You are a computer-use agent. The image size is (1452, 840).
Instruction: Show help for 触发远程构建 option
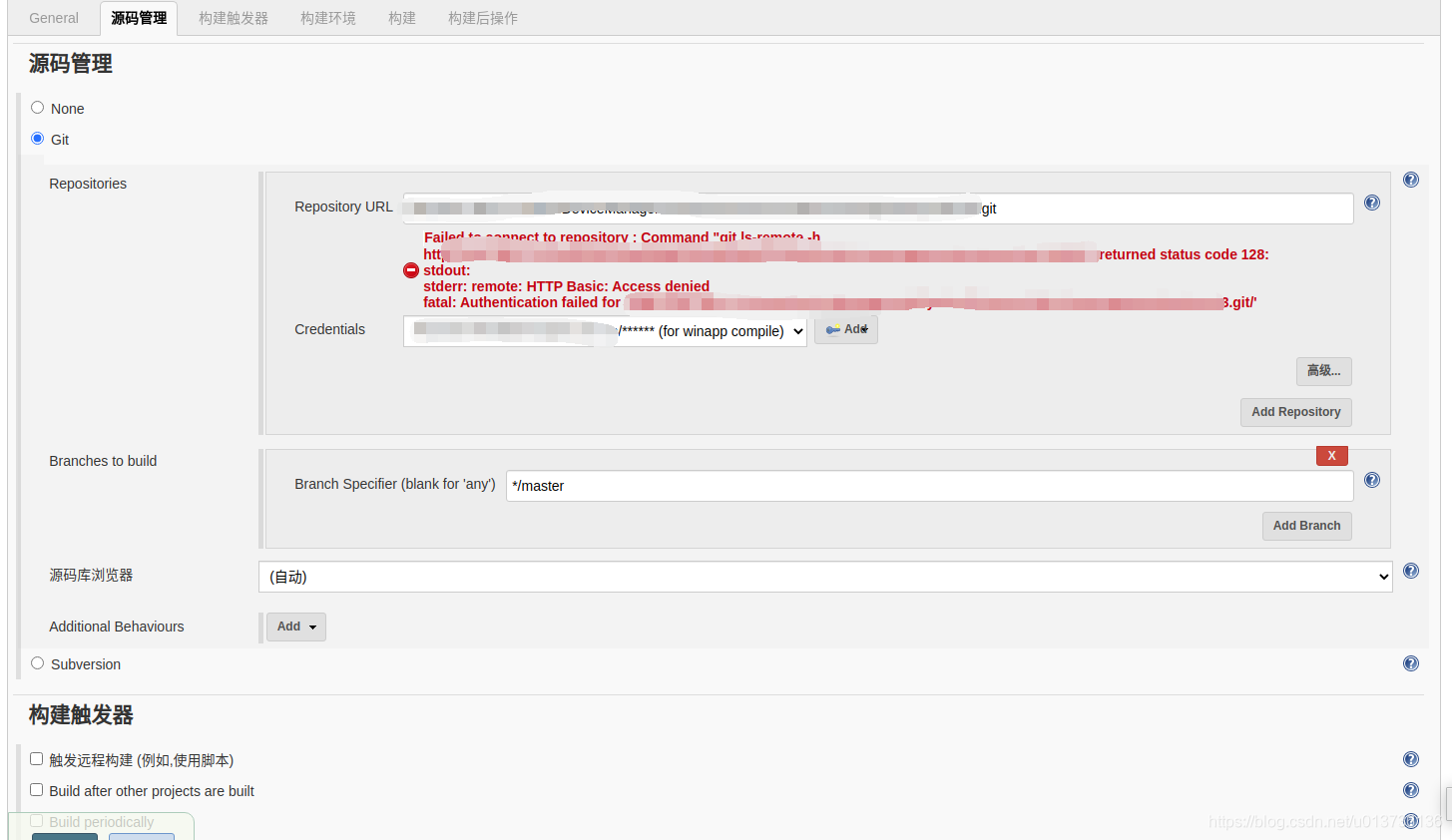pyautogui.click(x=1410, y=759)
